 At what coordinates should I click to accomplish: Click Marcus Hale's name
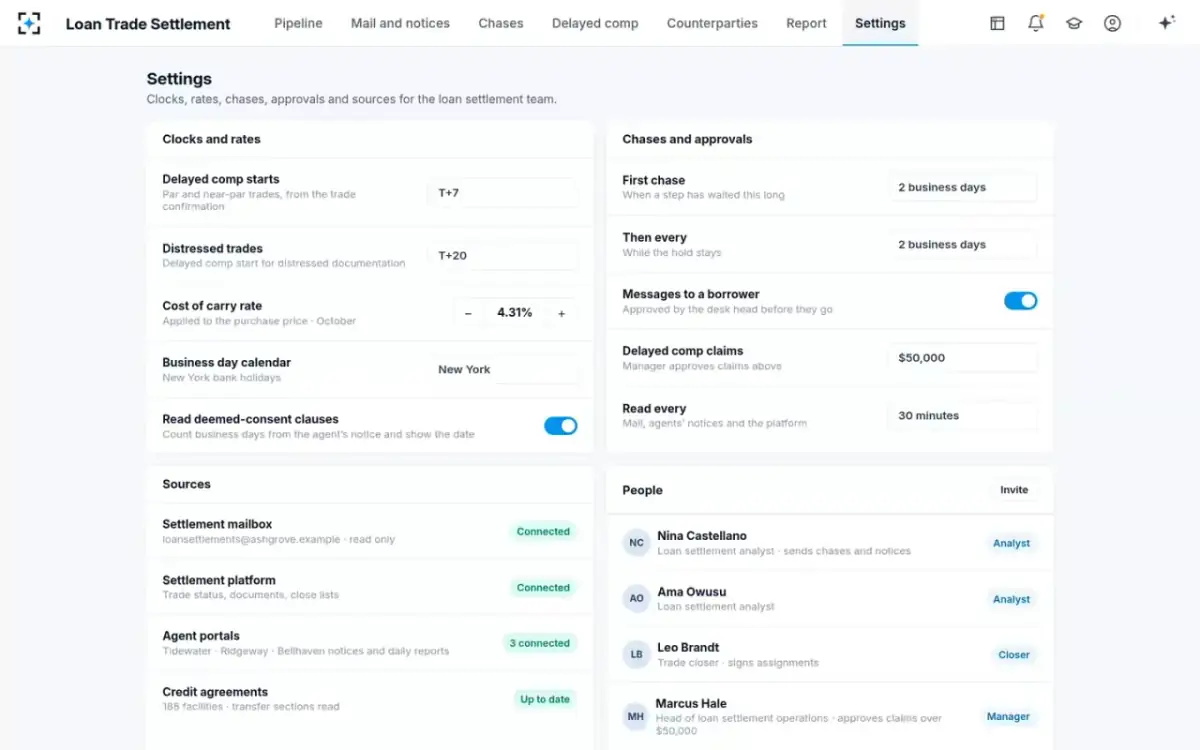tap(691, 704)
